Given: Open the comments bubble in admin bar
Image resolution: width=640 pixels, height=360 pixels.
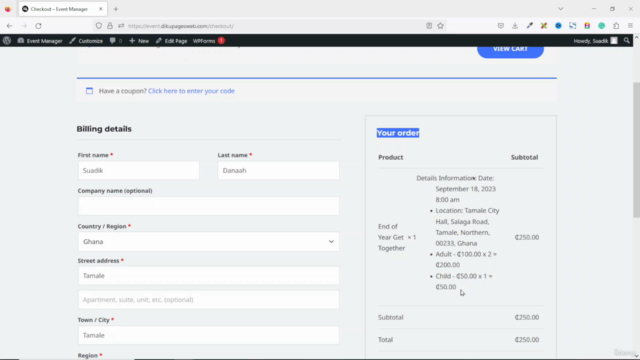Looking at the screenshot, I should (116, 41).
